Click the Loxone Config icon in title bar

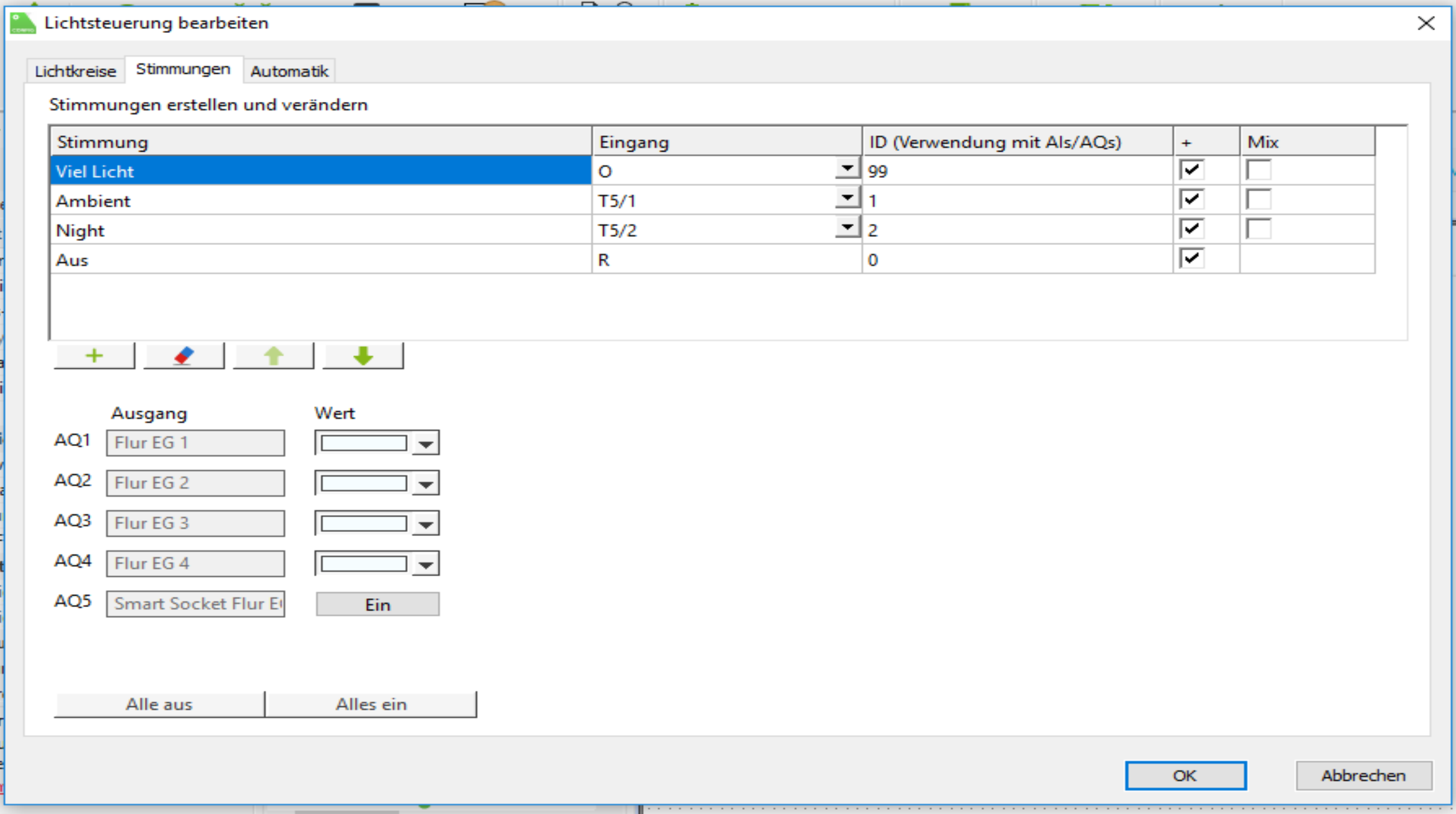click(x=22, y=22)
